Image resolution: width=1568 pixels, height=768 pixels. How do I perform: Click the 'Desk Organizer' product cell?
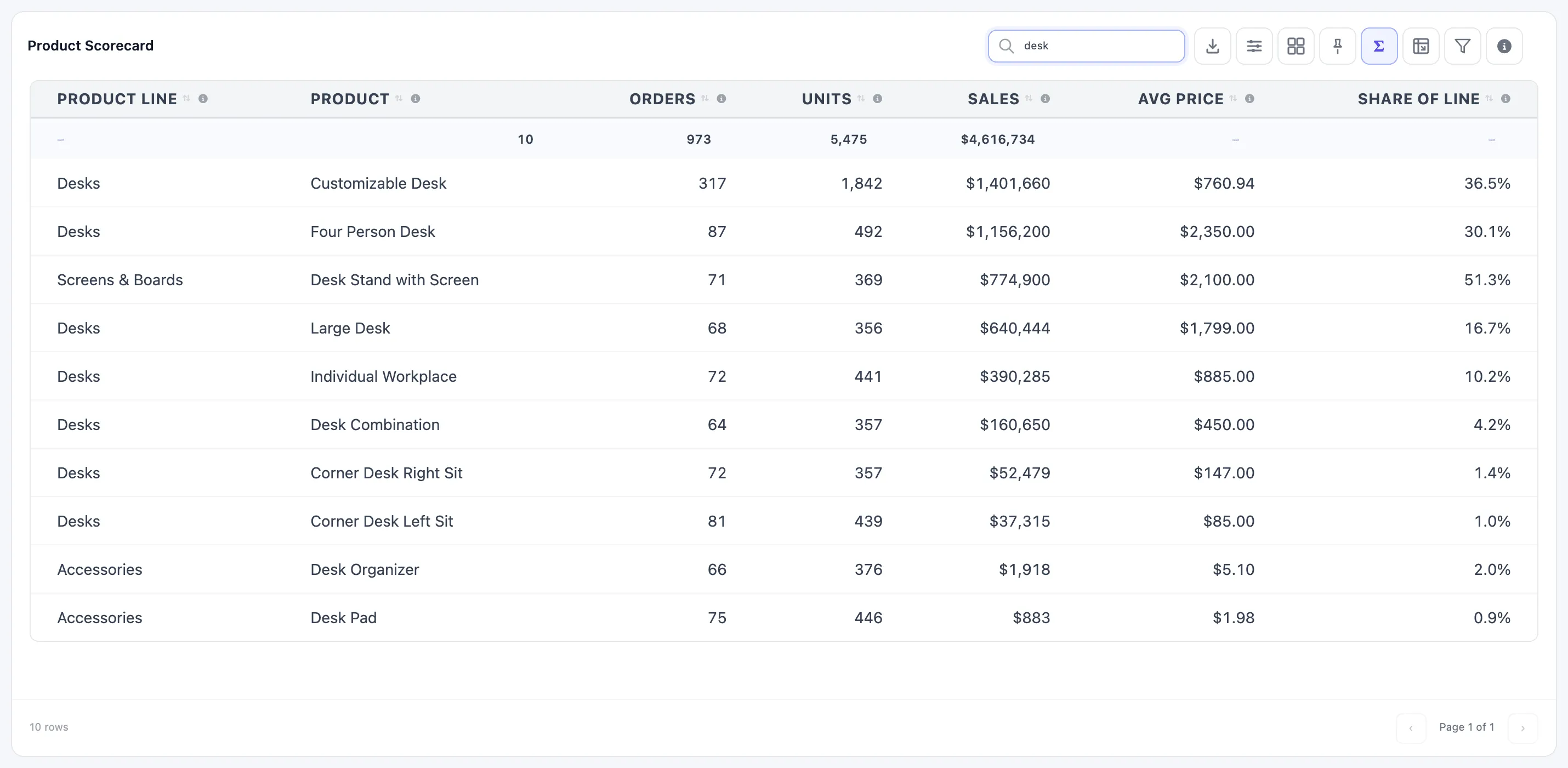click(365, 569)
